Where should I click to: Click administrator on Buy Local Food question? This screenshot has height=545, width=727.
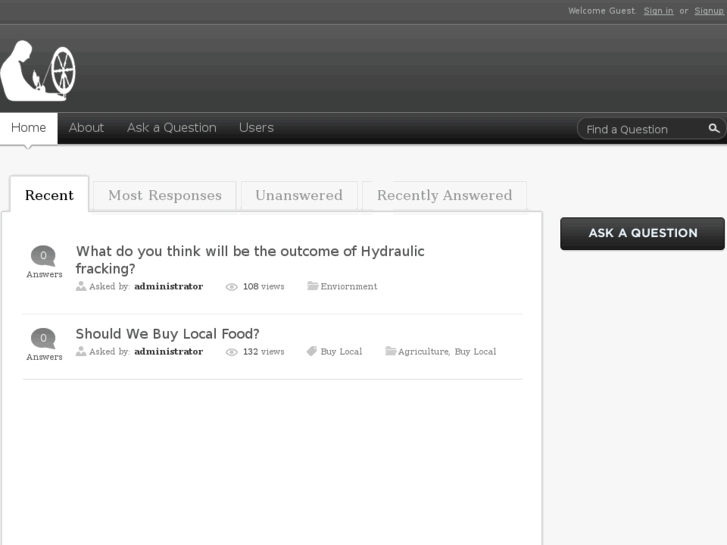click(x=168, y=351)
